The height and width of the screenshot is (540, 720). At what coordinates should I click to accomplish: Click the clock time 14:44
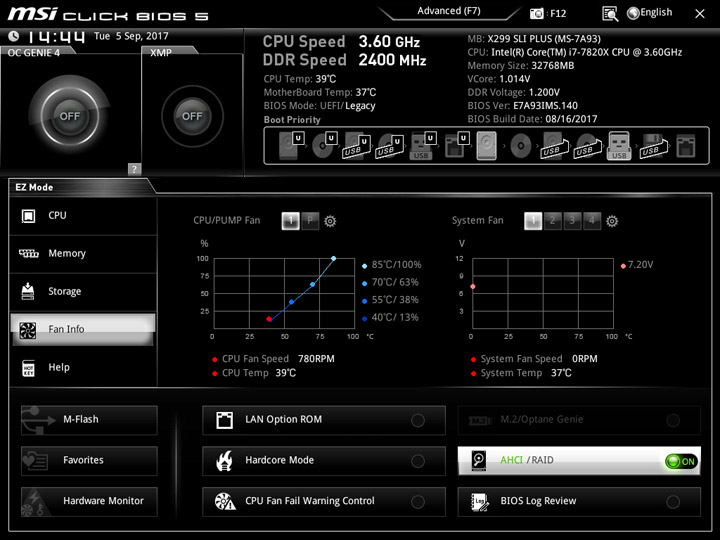56,37
